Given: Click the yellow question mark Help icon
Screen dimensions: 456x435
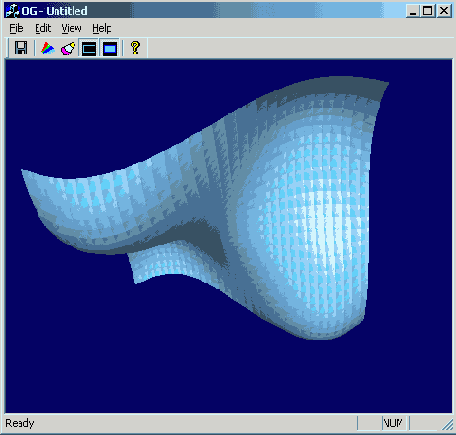Looking at the screenshot, I should click(x=135, y=48).
